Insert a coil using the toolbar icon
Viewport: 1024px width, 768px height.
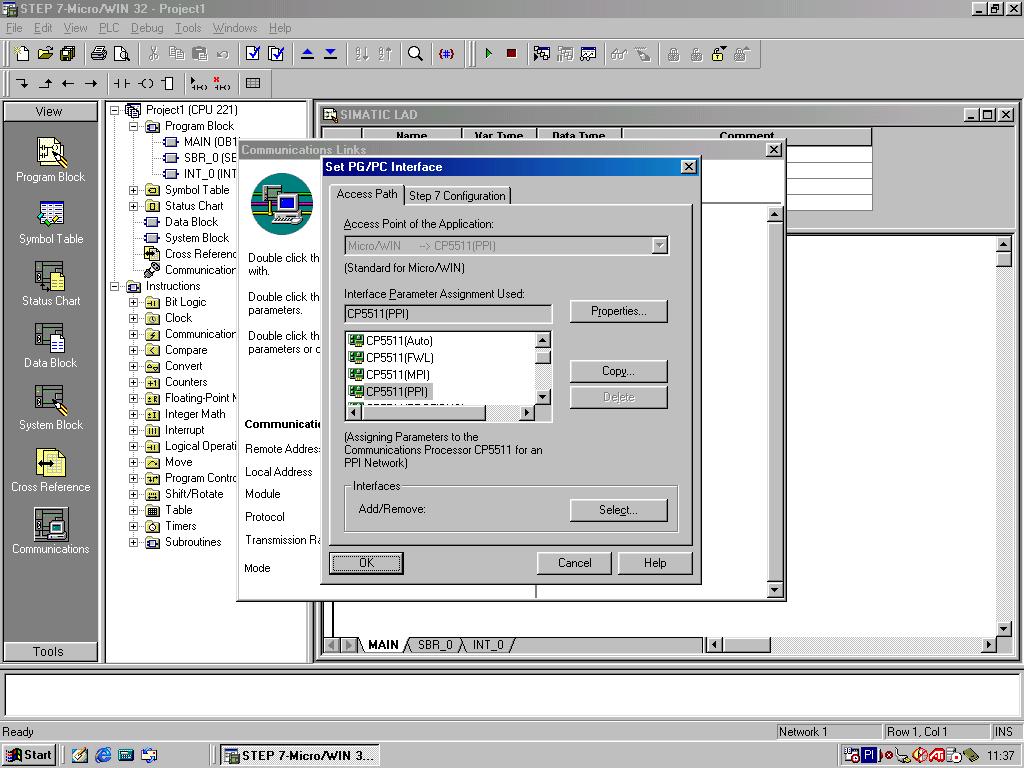(x=146, y=83)
